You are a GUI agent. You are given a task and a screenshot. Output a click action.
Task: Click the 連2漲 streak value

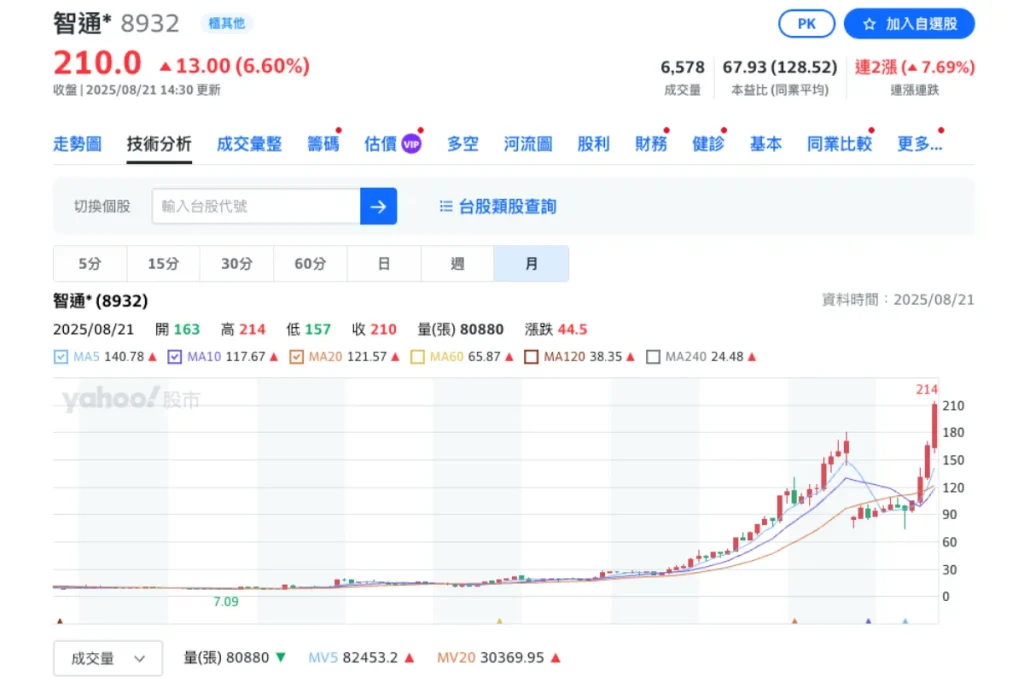914,67
